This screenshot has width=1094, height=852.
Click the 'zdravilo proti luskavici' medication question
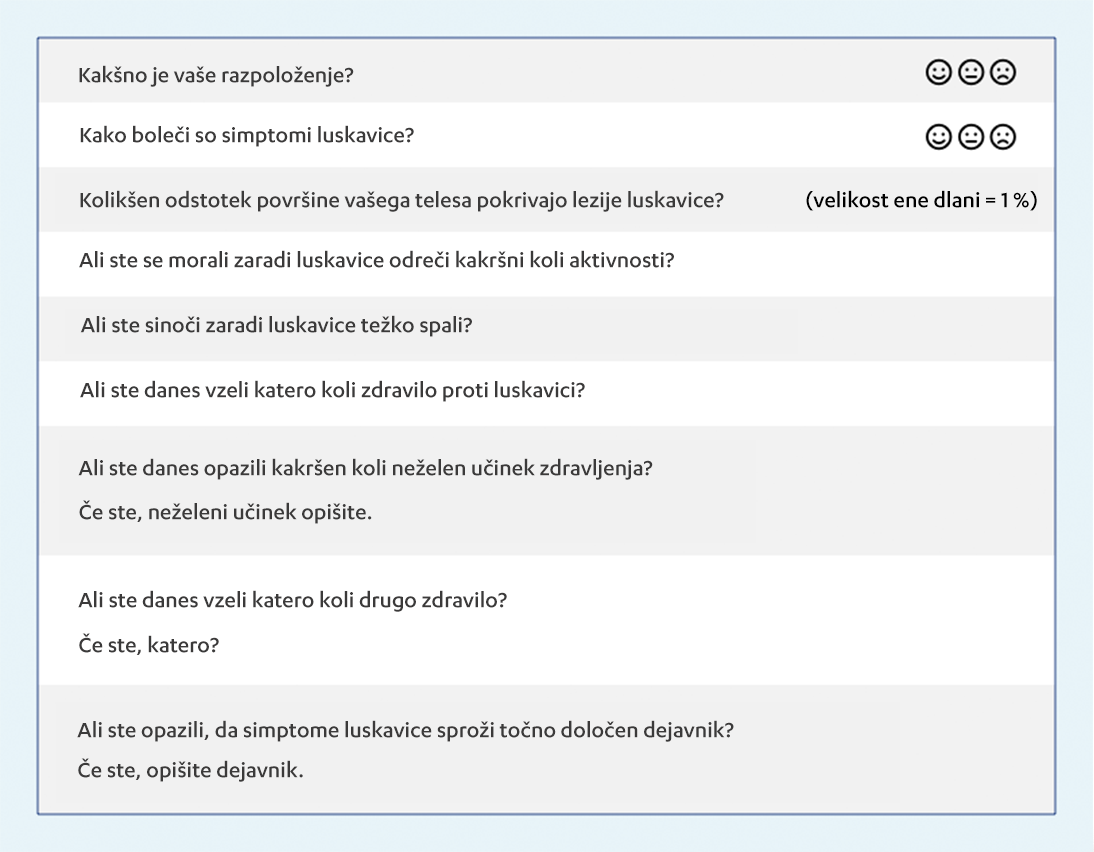coord(332,390)
